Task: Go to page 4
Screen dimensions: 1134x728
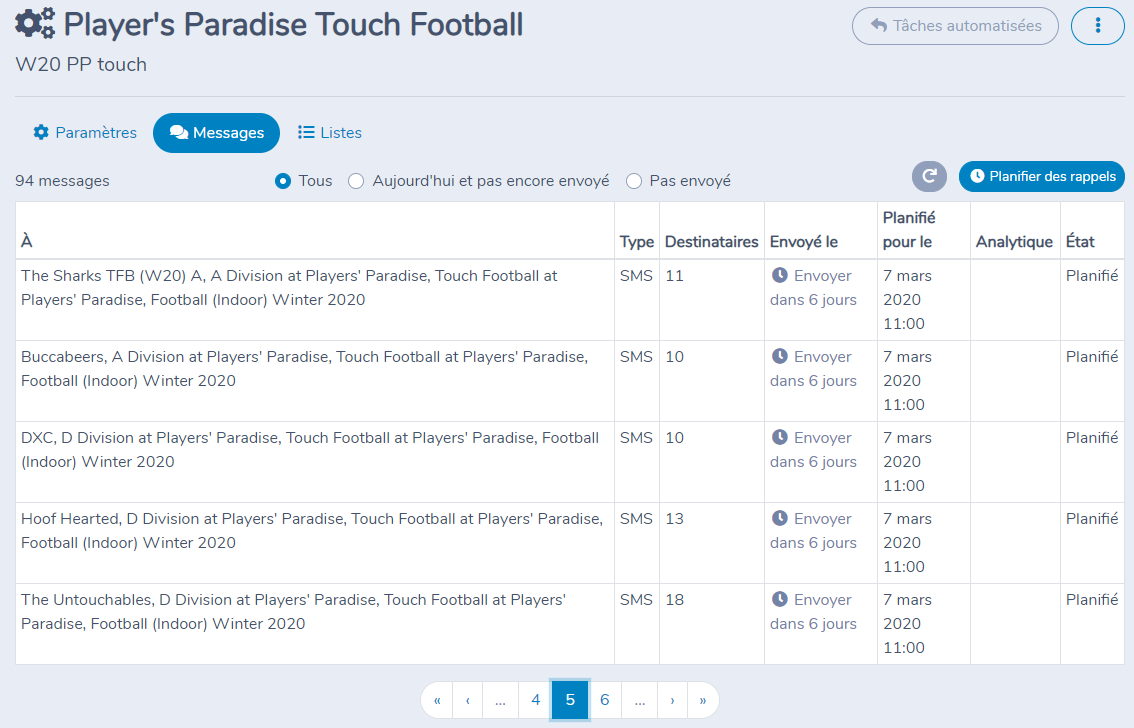Action: coord(535,700)
